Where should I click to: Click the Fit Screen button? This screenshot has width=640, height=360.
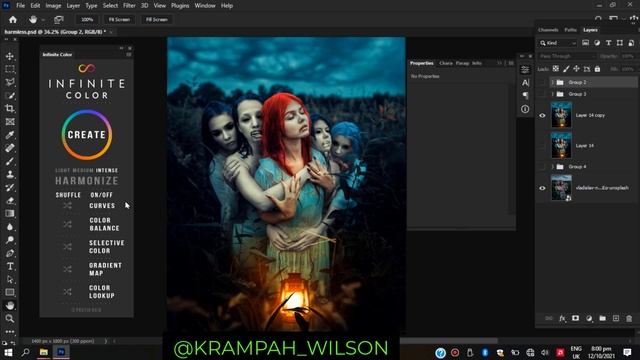[x=119, y=20]
